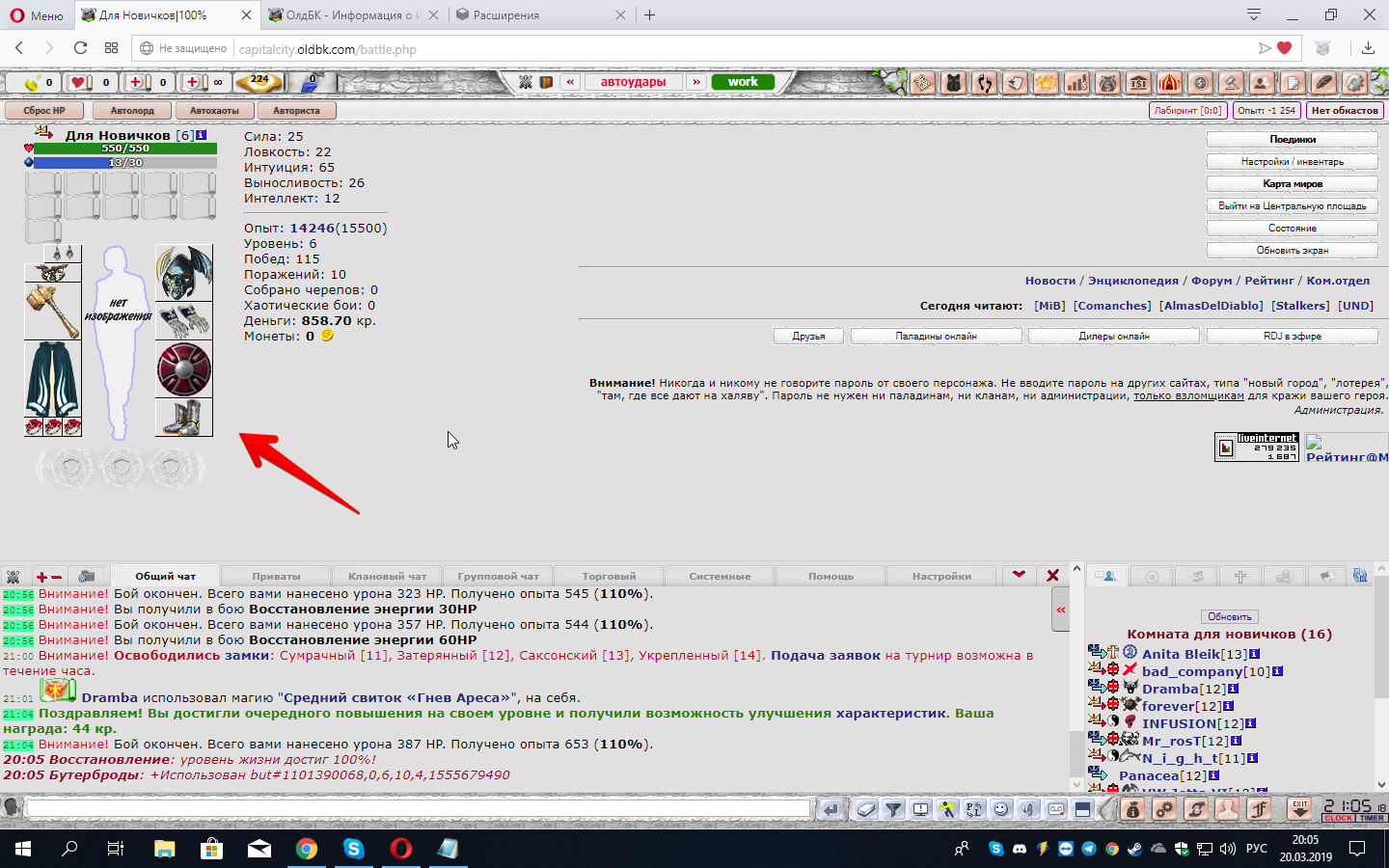1389x868 pixels.
Task: Toggle the Автолорд button
Action: click(x=132, y=111)
